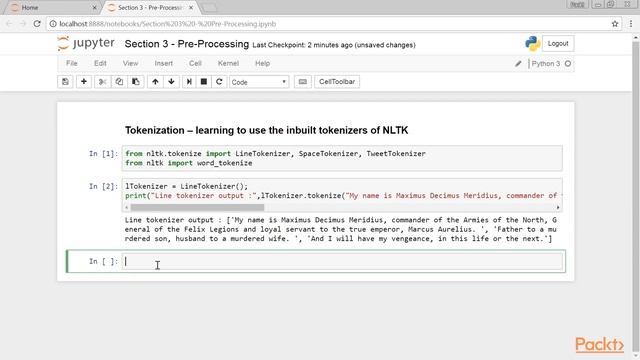Viewport: 640px width, 360px height.
Task: Move selected cell up arrow
Action: [x=155, y=82]
